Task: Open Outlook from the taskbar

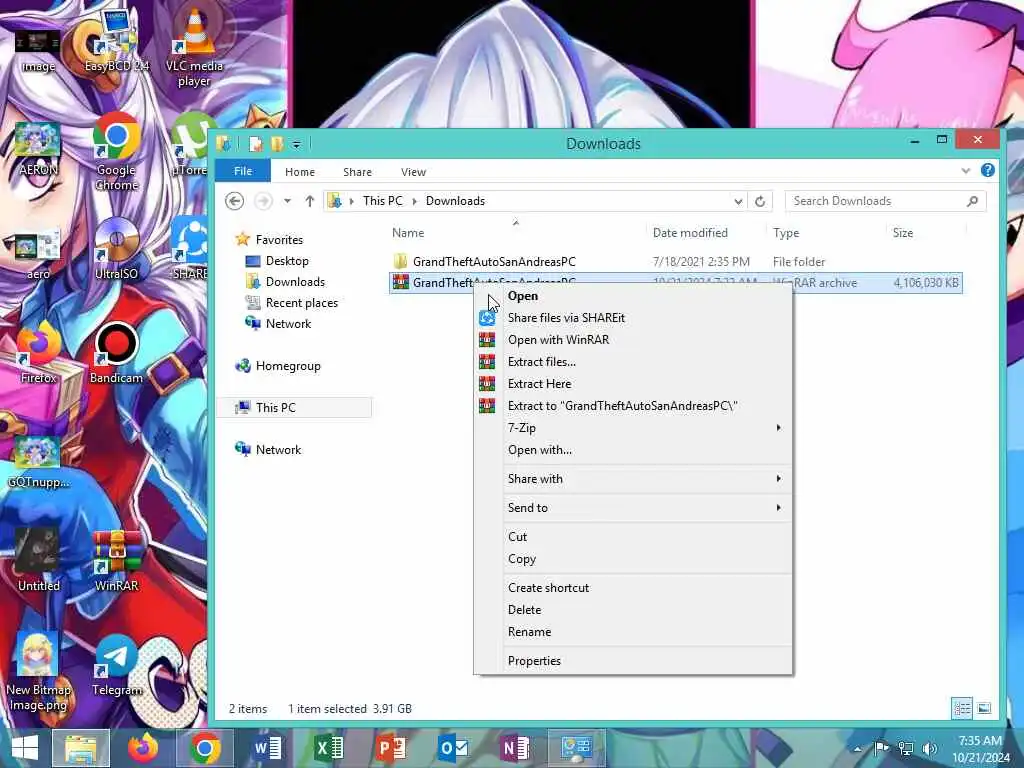Action: click(x=453, y=748)
